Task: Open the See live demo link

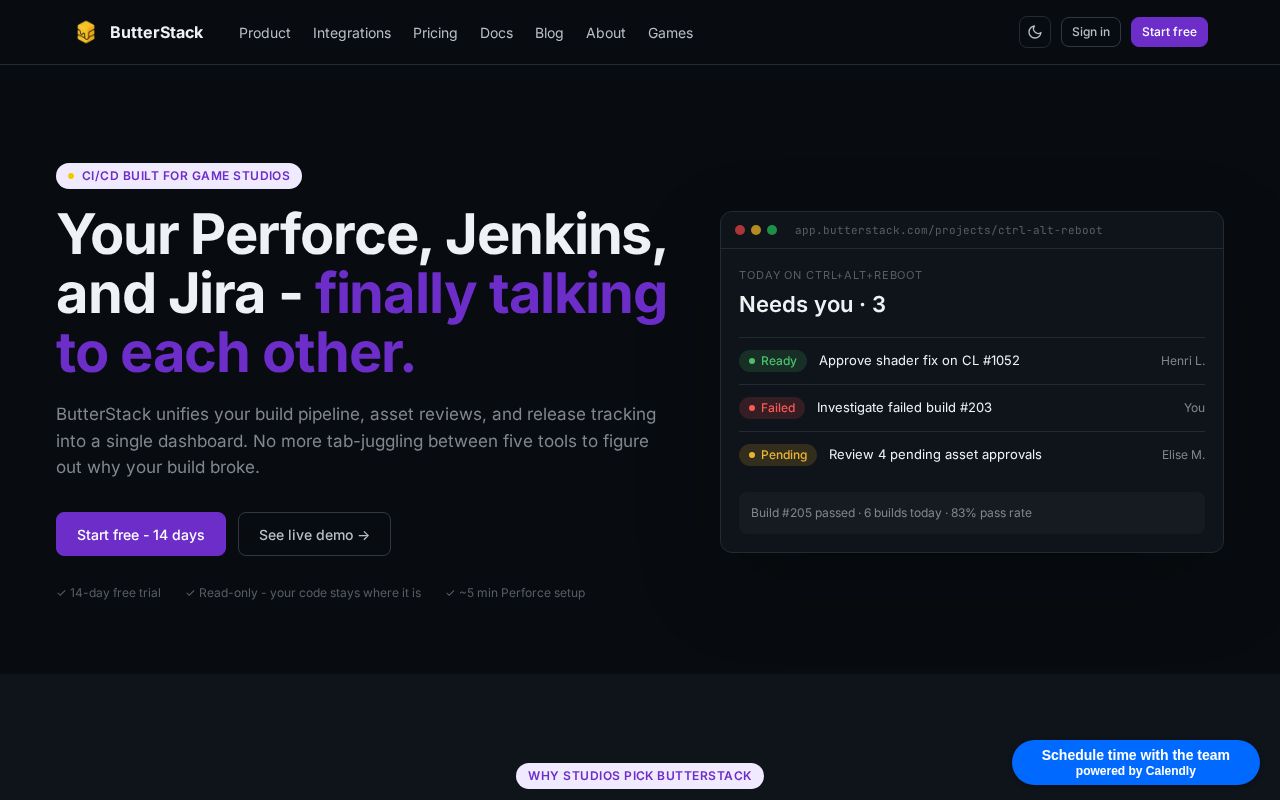Action: (314, 534)
